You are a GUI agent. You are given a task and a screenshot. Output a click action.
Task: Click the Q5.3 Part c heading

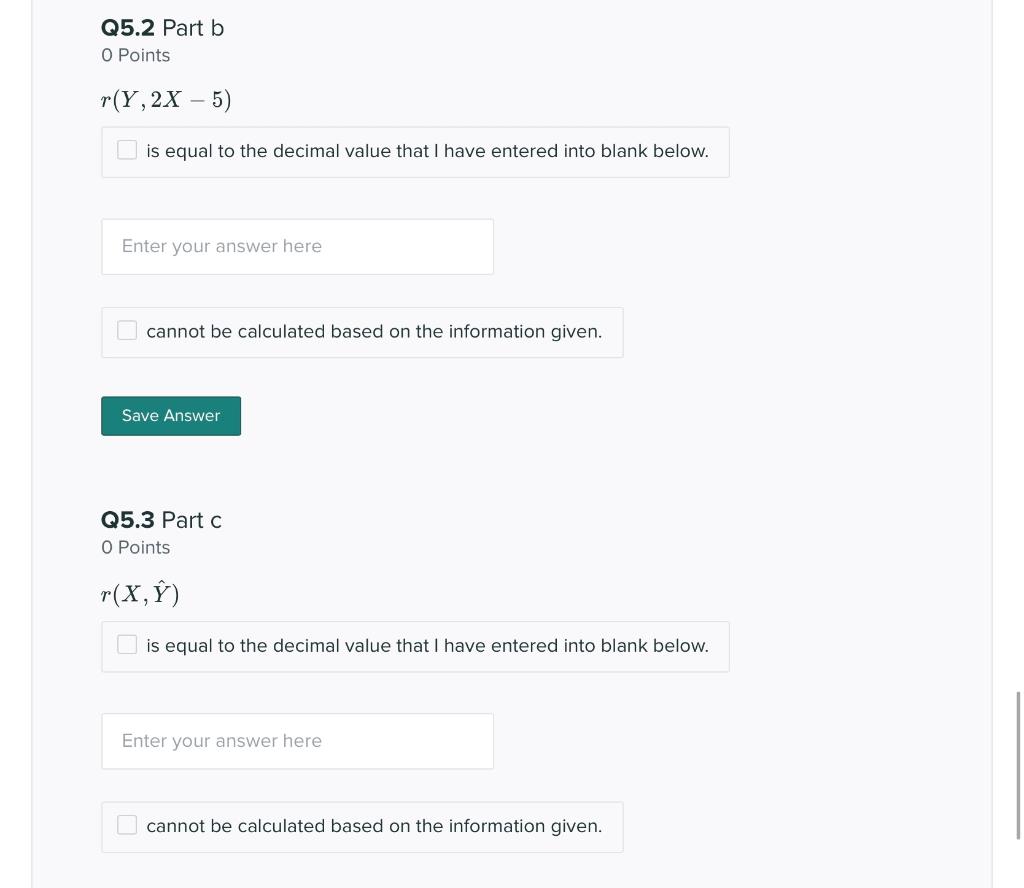161,520
